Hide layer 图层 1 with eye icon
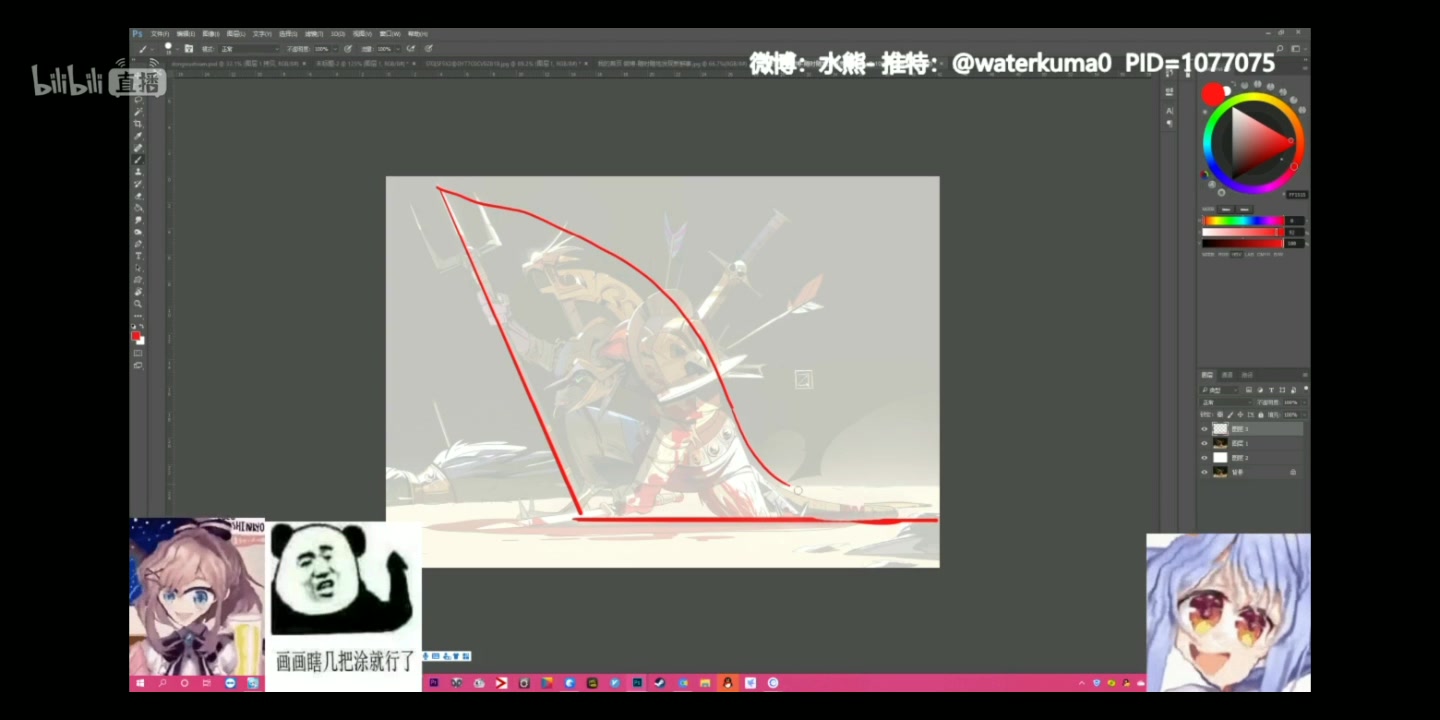The width and height of the screenshot is (1440, 720). click(1204, 443)
